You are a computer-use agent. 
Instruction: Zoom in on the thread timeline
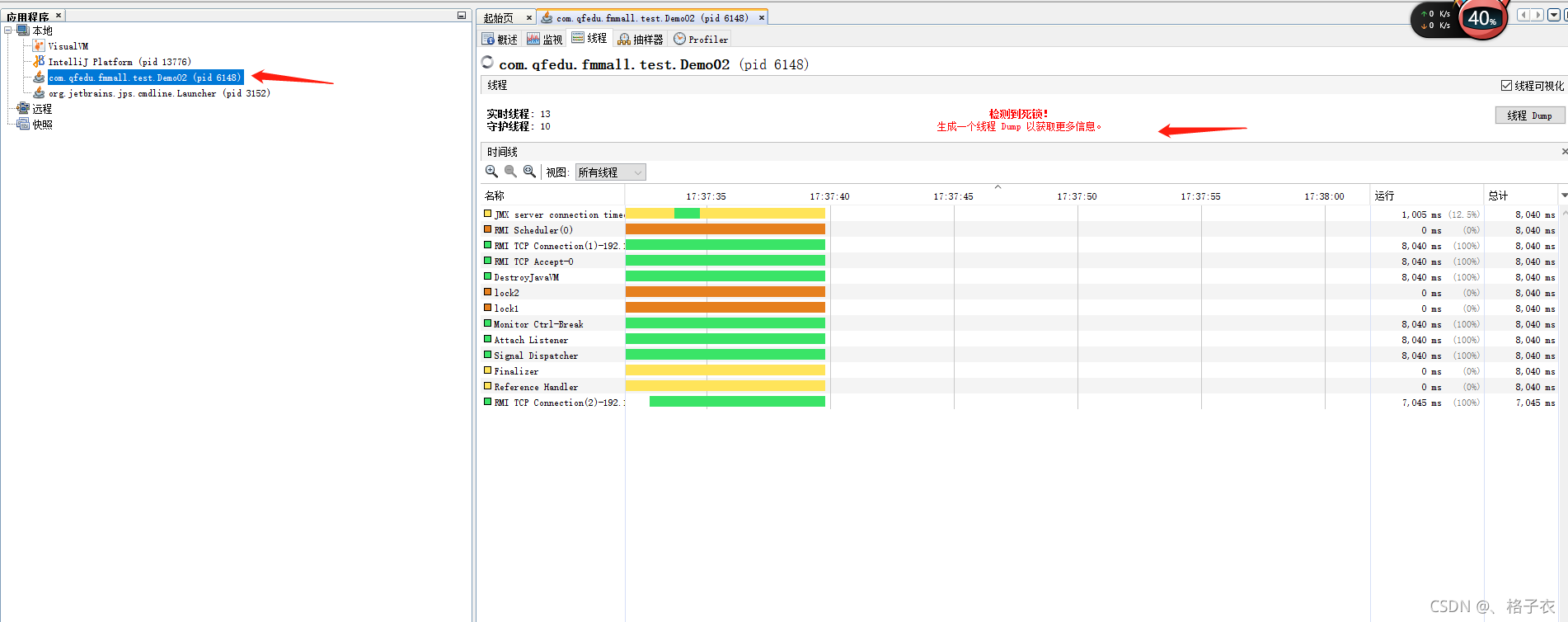tap(491, 172)
